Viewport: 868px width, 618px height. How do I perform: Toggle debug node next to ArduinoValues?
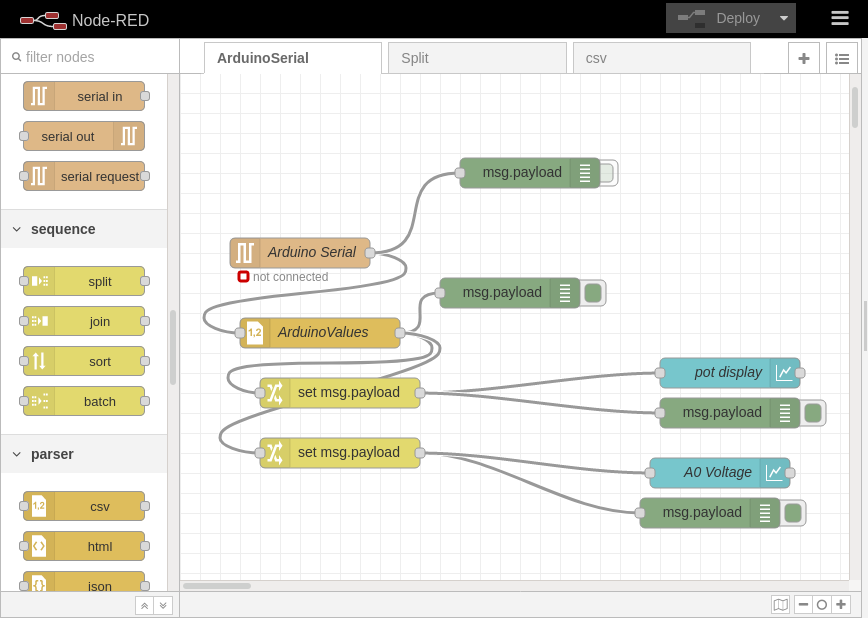pos(593,293)
